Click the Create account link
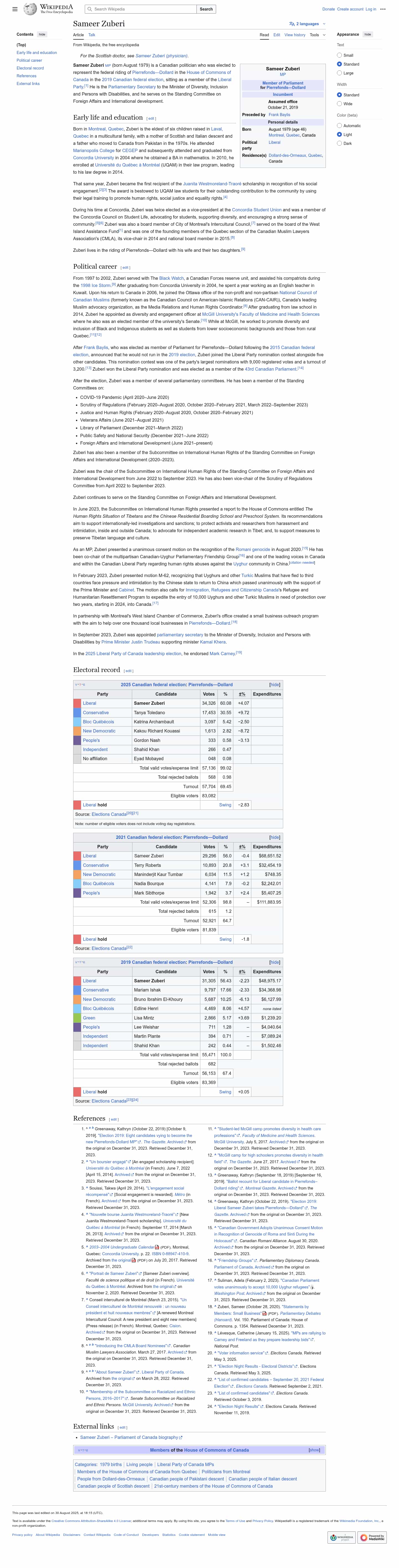The width and height of the screenshot is (399, 1568). point(350,9)
